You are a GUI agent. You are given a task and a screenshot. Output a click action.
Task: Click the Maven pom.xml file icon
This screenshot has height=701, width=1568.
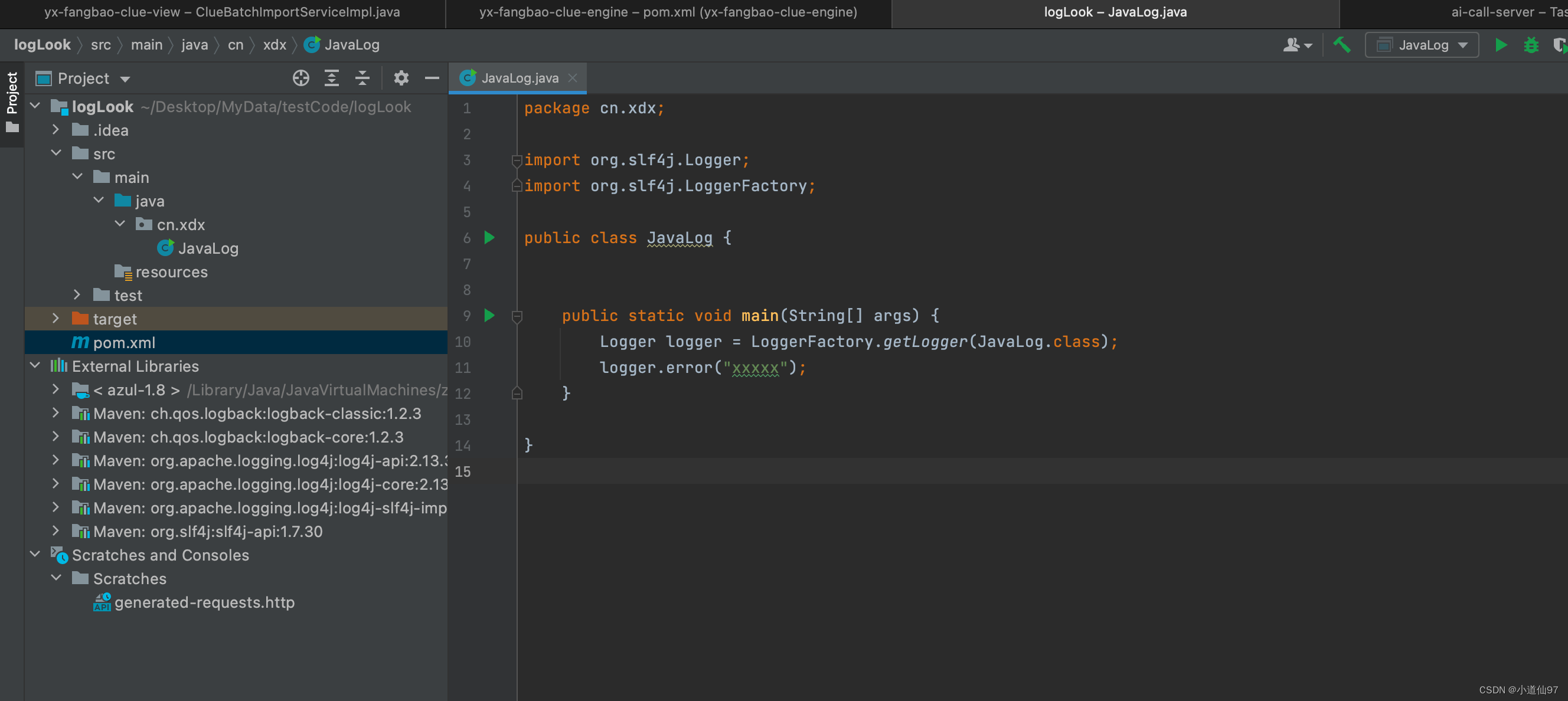point(80,343)
